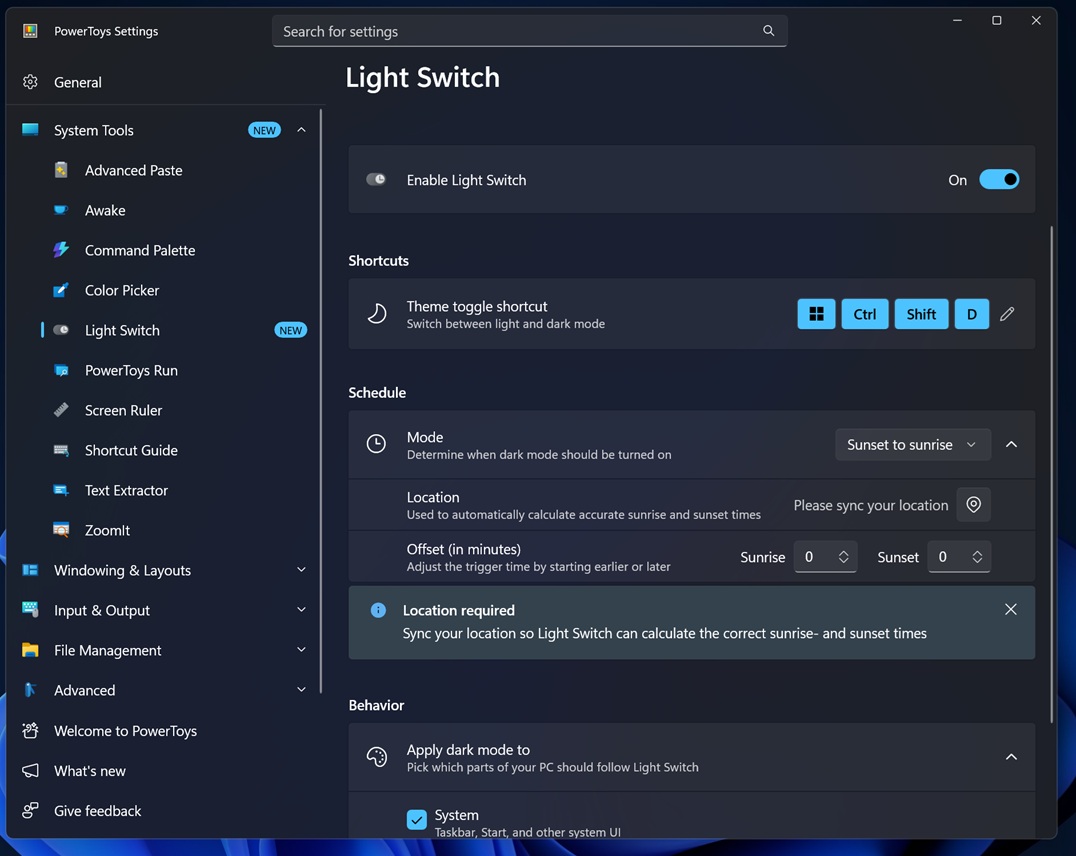Viewport: 1076px width, 856px height.
Task: Uncheck the System checkbox
Action: click(x=417, y=820)
